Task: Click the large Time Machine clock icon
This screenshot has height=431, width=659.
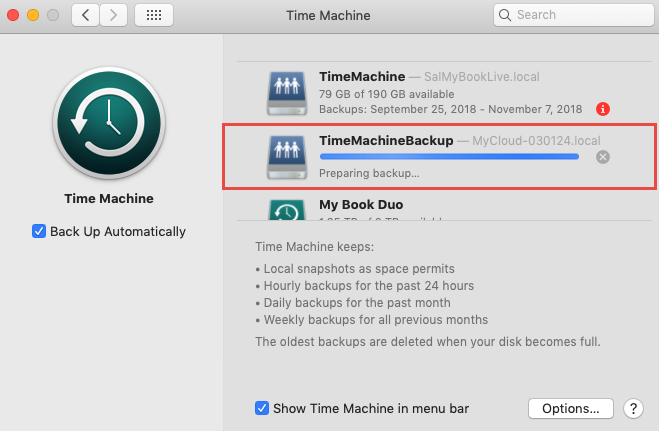Action: coord(109,123)
